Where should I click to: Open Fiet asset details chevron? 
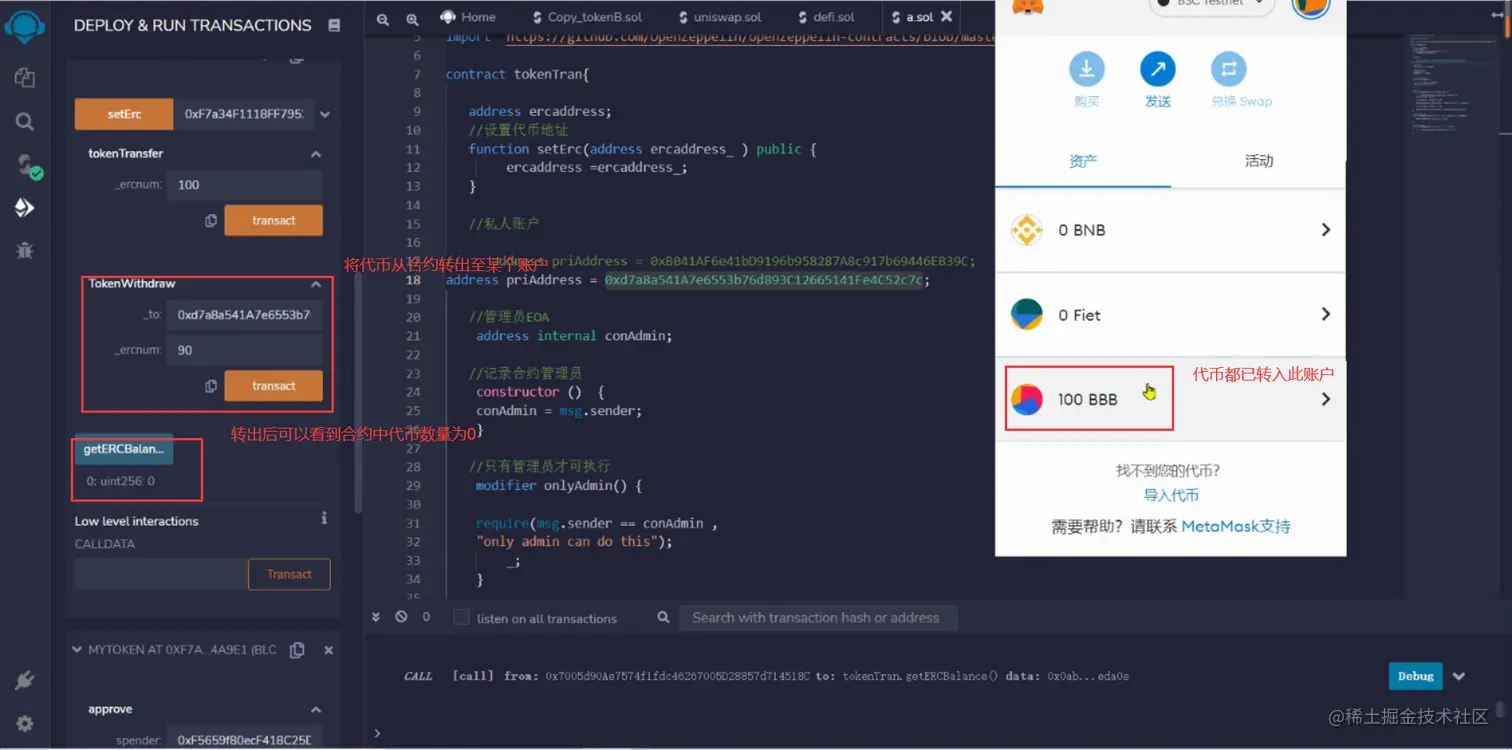click(x=1326, y=314)
